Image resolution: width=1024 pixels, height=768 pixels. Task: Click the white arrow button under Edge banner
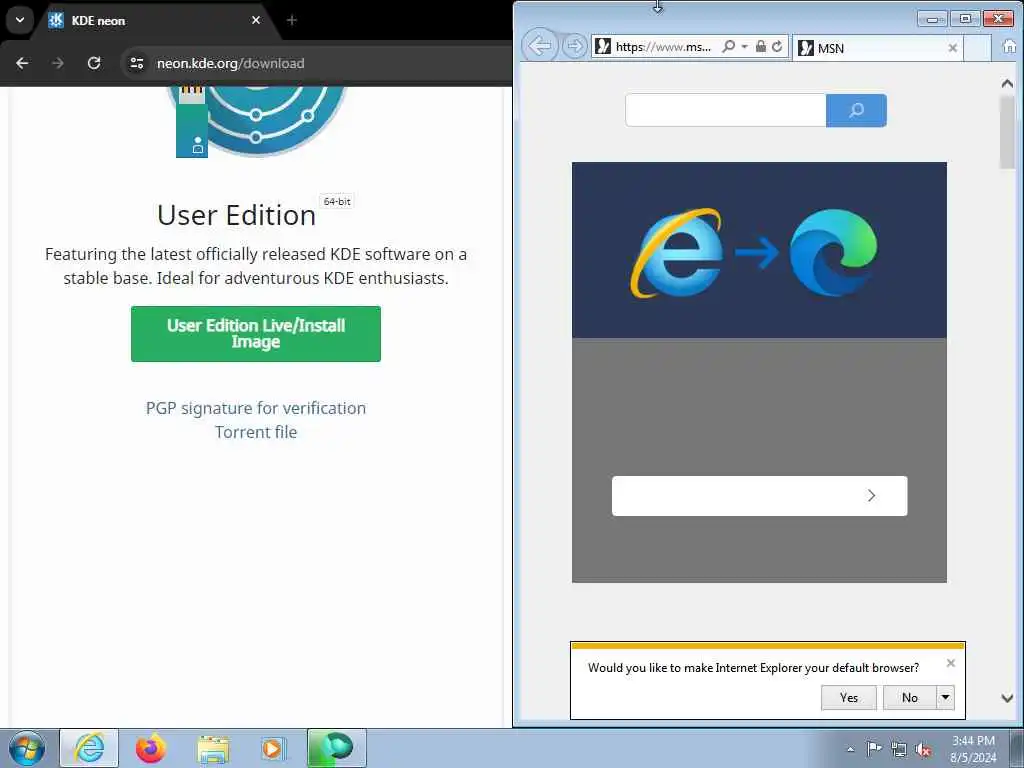(x=760, y=496)
